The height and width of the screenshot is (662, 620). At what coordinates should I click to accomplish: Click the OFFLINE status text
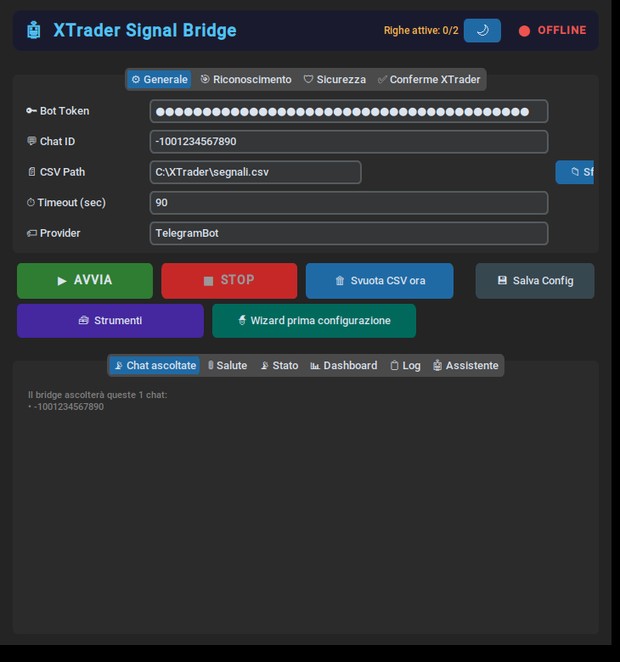[562, 30]
